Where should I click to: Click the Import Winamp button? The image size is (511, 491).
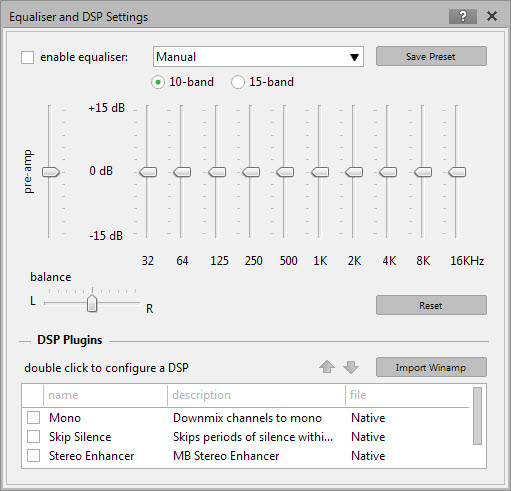click(x=431, y=367)
